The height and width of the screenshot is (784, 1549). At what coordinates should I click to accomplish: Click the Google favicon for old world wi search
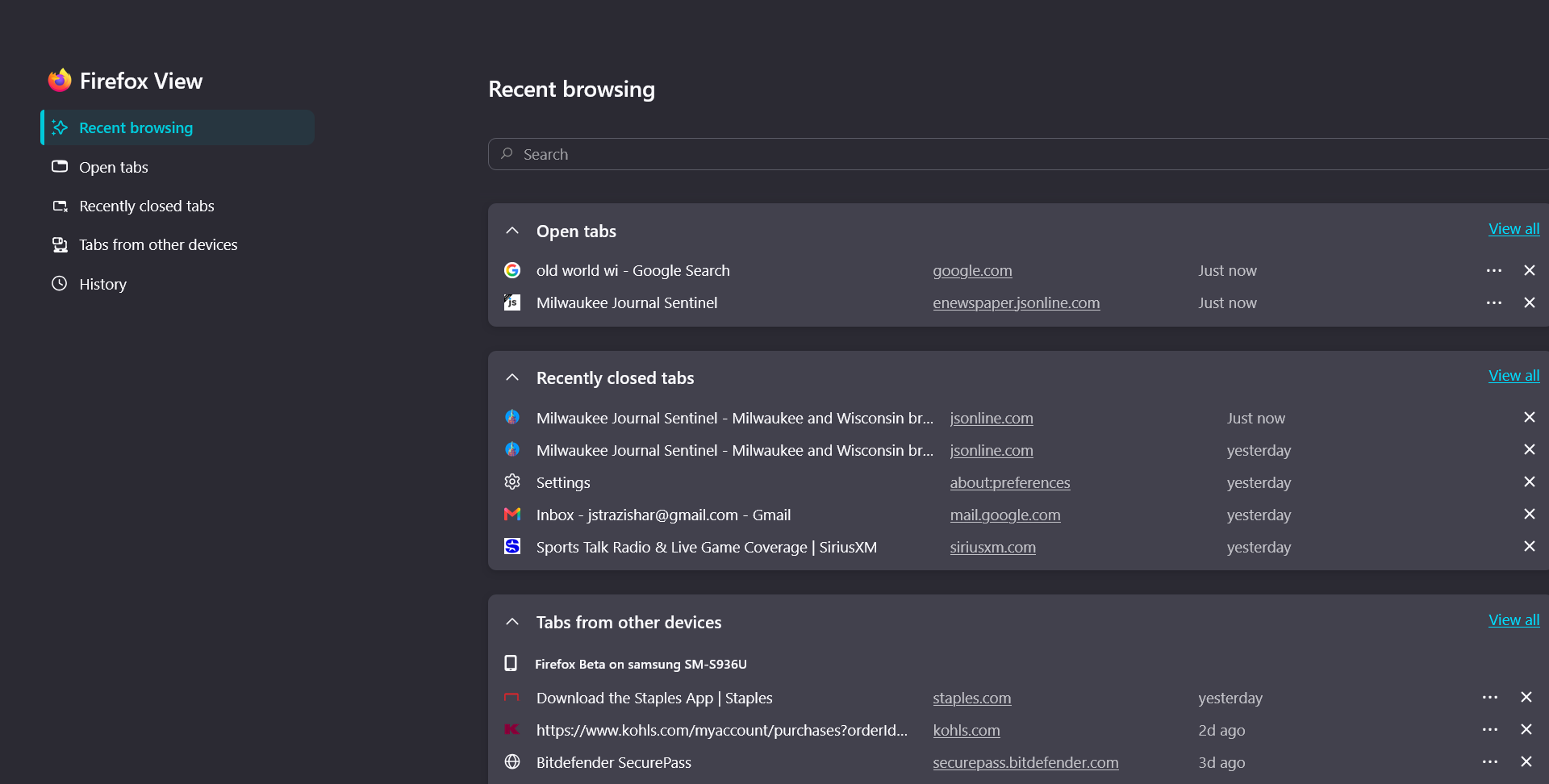coord(512,270)
